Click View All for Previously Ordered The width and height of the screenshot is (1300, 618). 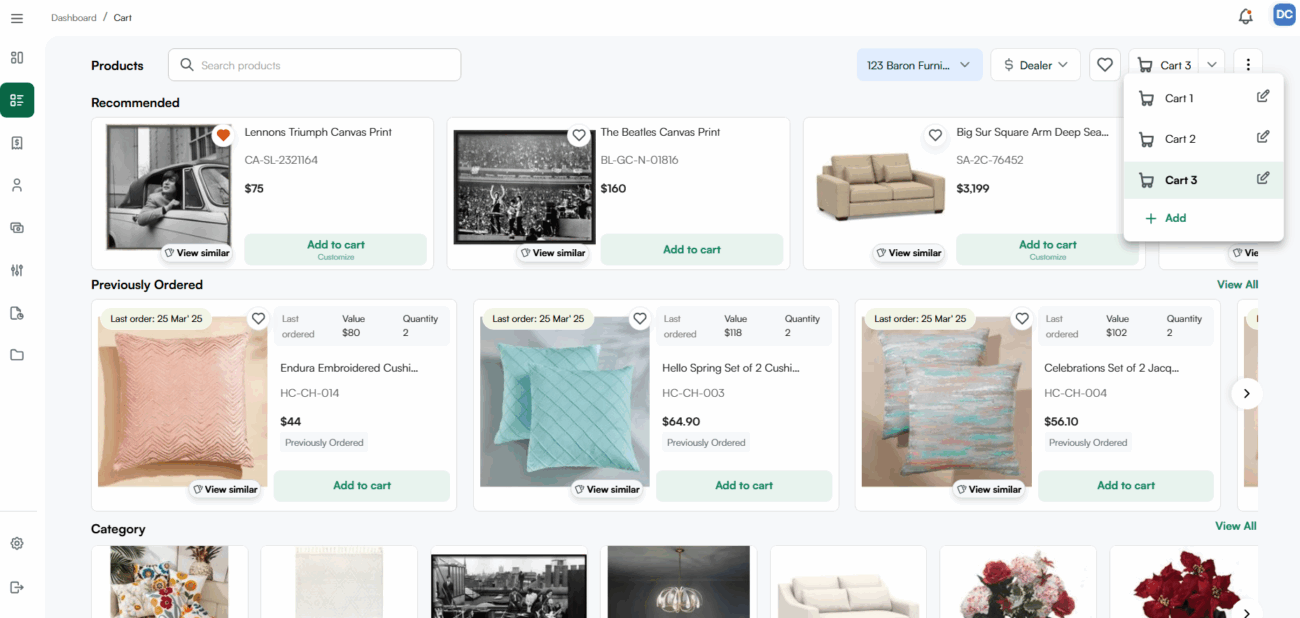[x=1237, y=285]
